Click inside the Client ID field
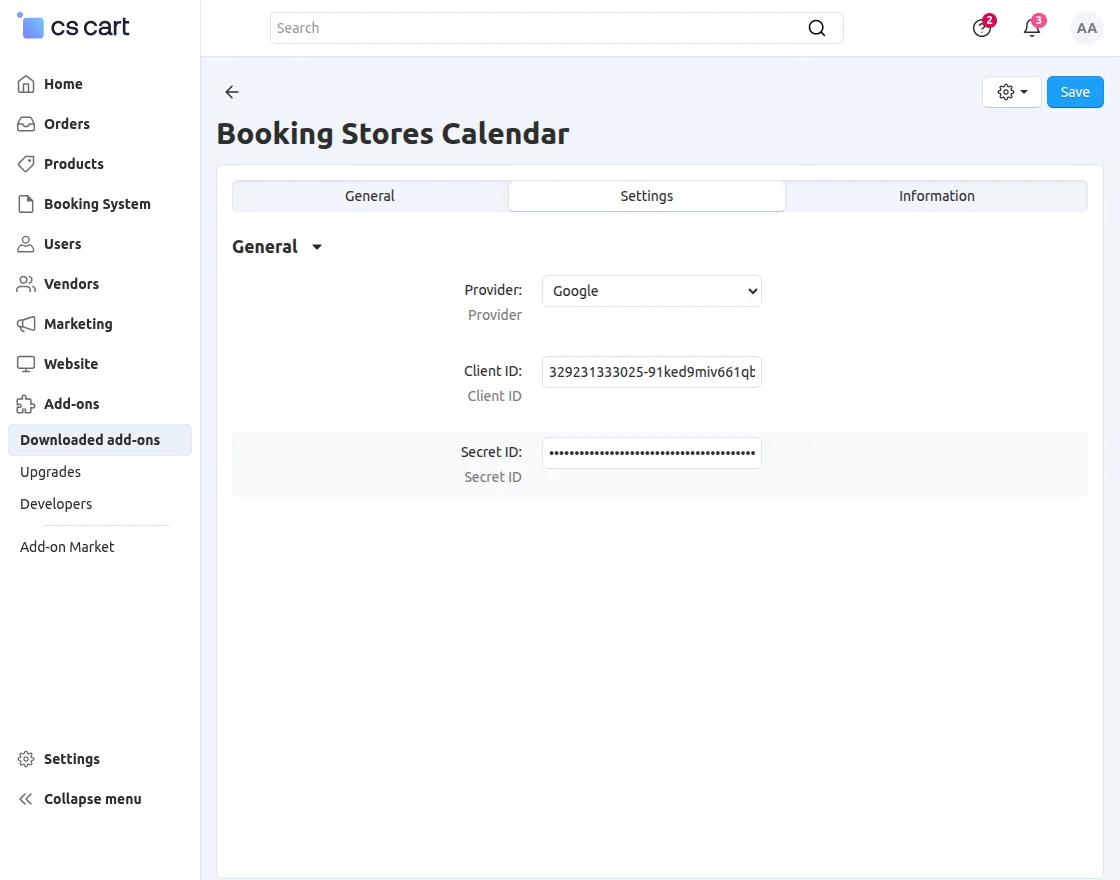 click(651, 371)
